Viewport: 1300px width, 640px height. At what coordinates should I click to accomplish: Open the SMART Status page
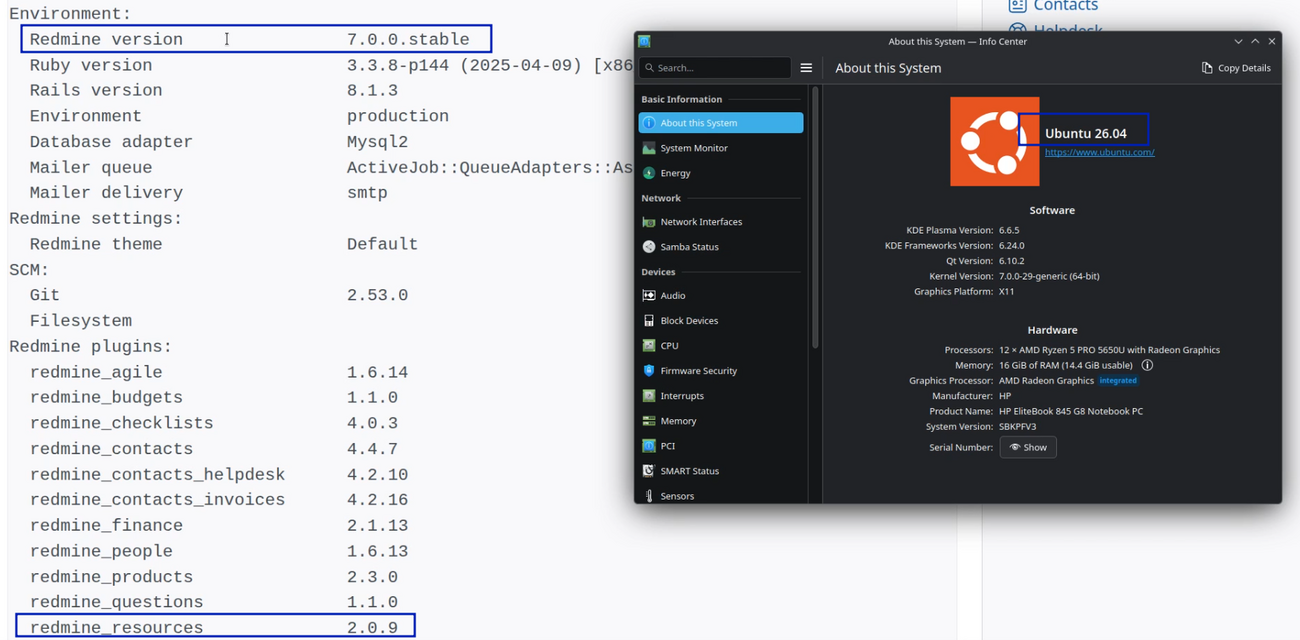tap(720, 470)
